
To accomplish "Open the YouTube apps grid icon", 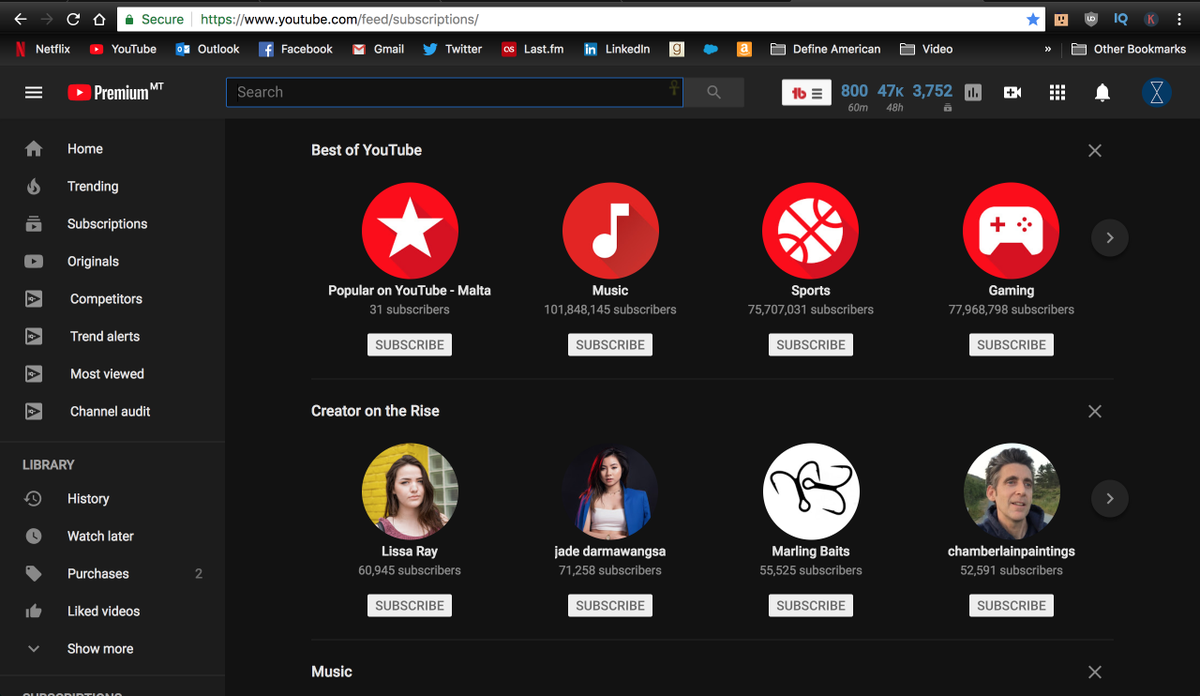I will point(1057,92).
